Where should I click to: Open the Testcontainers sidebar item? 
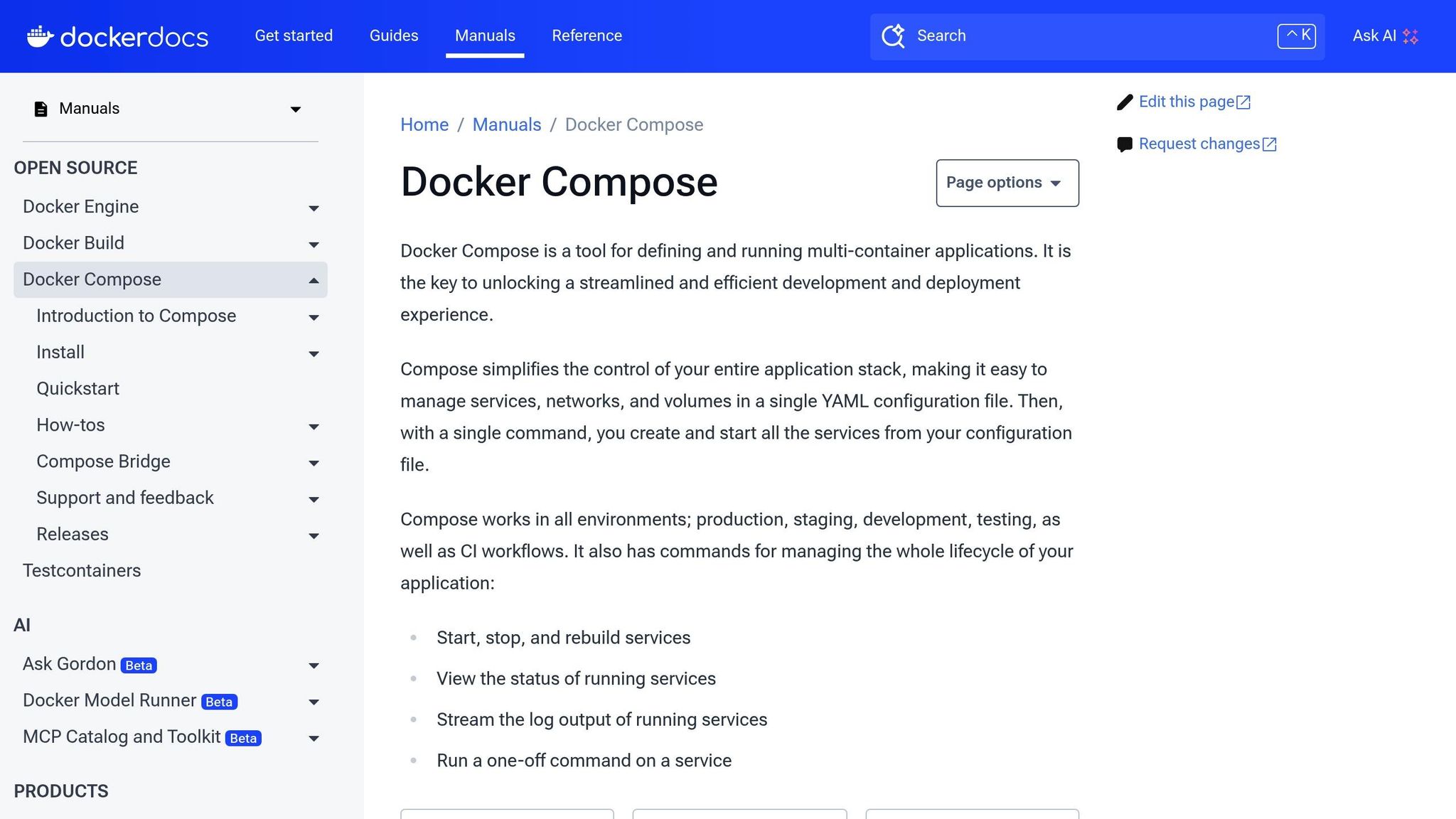coord(82,570)
